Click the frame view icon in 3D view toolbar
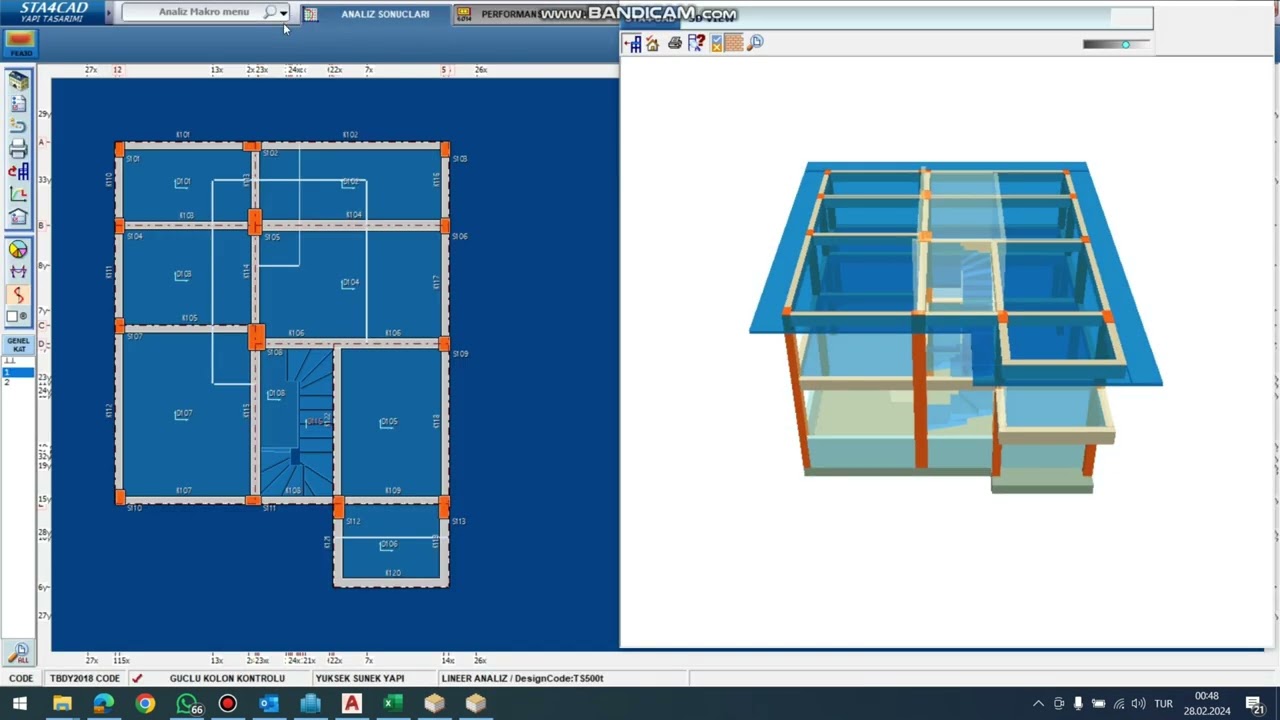This screenshot has width=1280, height=720. click(x=632, y=43)
